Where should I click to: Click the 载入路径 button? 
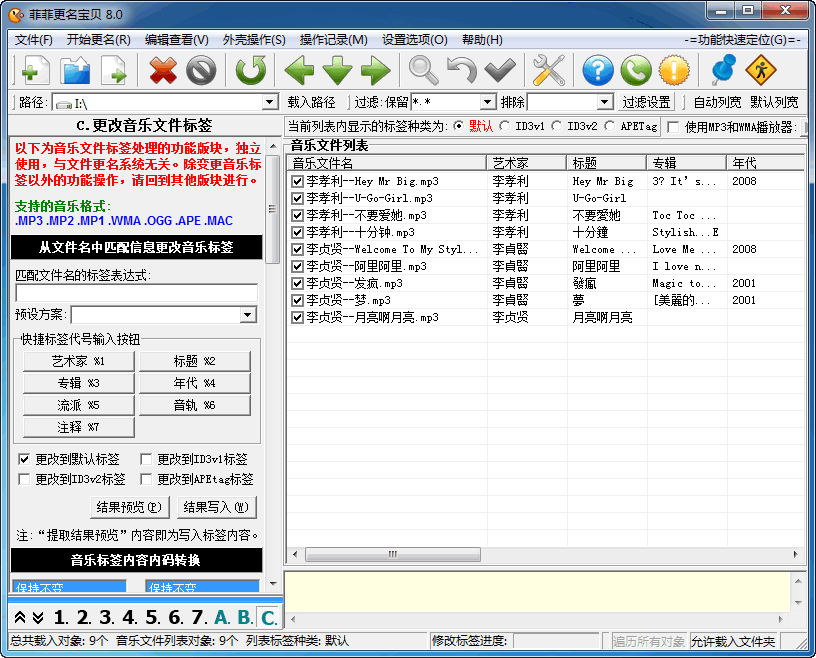click(x=311, y=102)
